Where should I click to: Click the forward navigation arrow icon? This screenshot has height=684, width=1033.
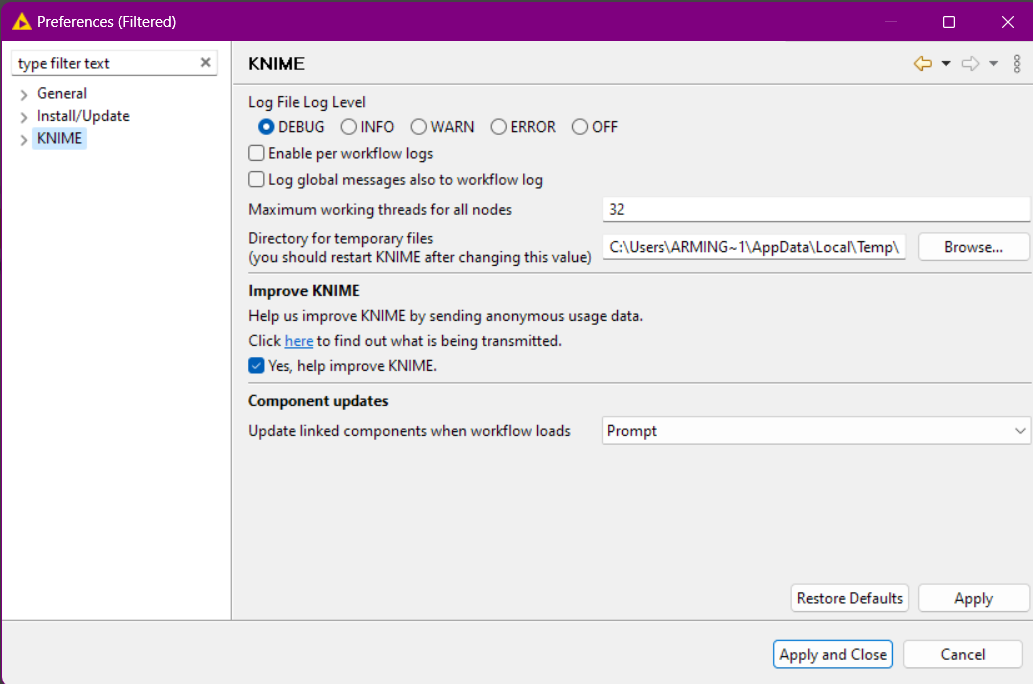[x=970, y=63]
